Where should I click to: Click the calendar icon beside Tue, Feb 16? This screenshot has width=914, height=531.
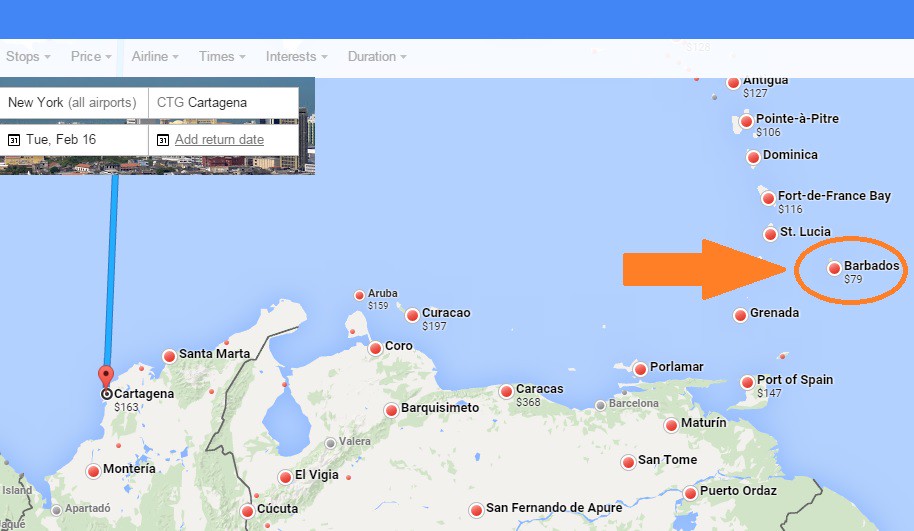pyautogui.click(x=14, y=140)
